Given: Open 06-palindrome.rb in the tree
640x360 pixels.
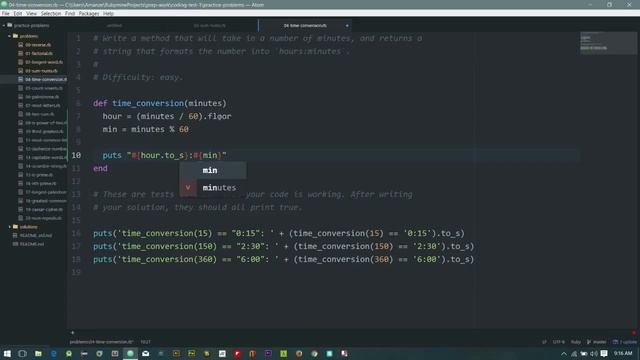Looking at the screenshot, I should click(42, 97).
